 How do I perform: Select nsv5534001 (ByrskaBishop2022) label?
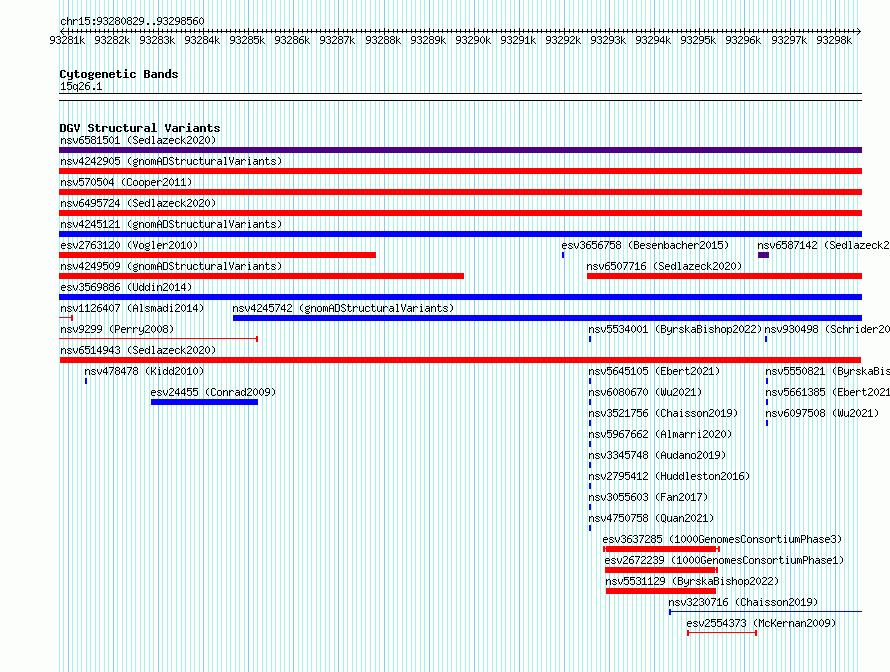tap(675, 329)
